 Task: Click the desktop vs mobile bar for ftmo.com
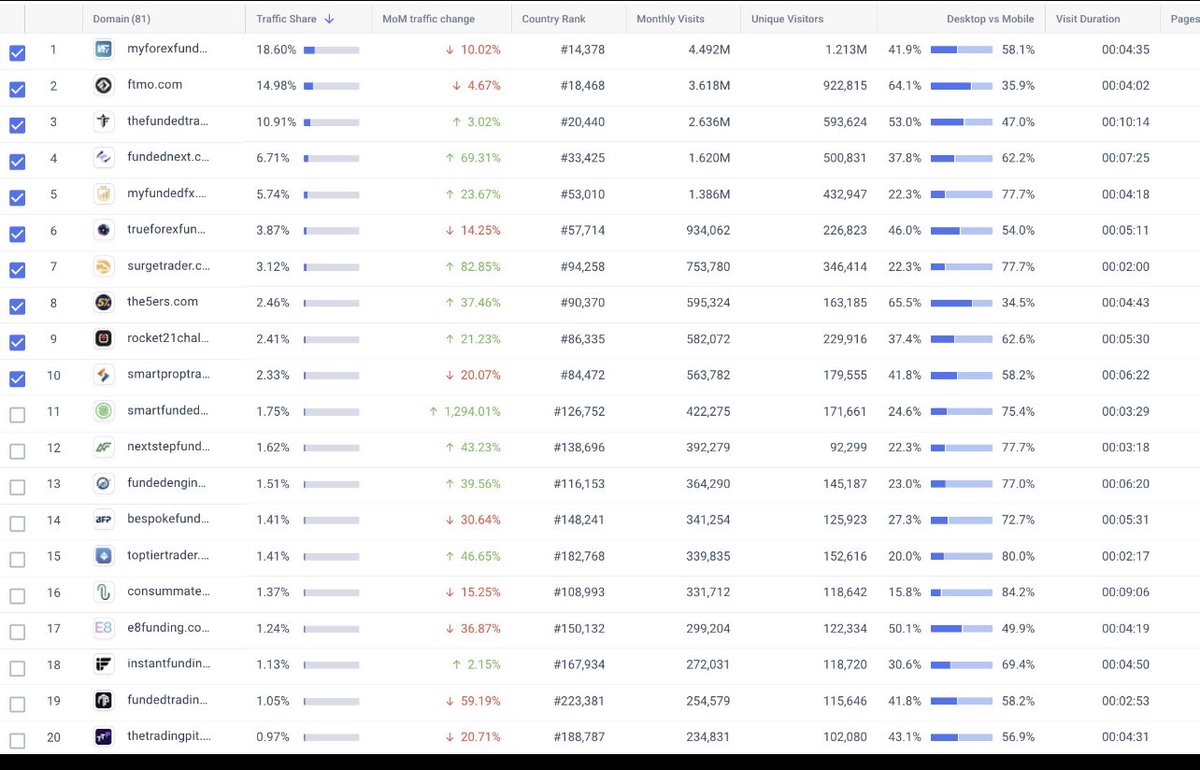click(x=961, y=86)
